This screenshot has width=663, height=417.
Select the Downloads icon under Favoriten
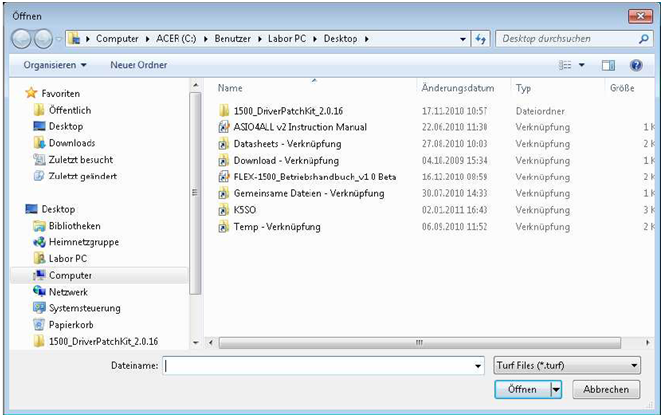point(40,143)
